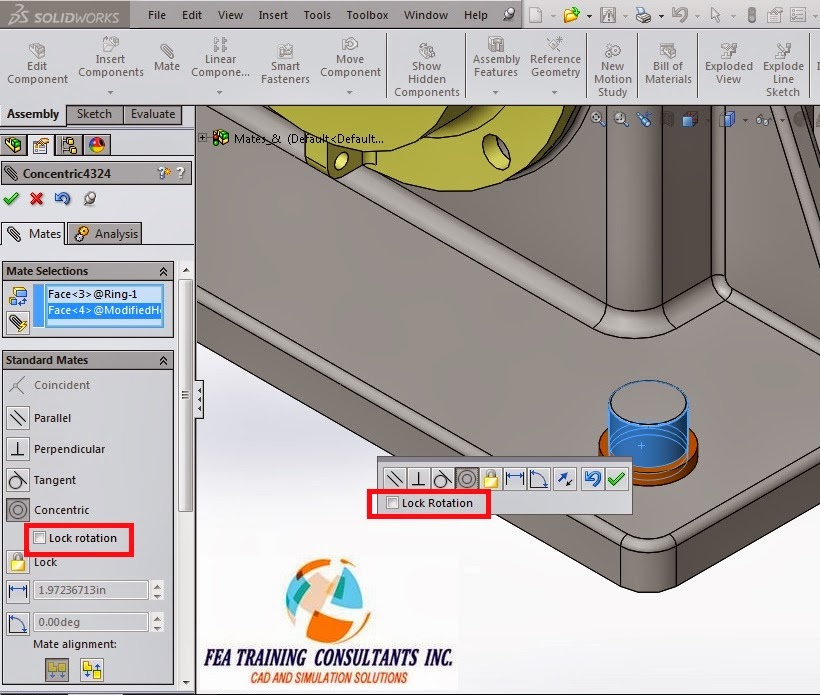
Task: Activate the Move Component tool
Action: click(x=349, y=55)
